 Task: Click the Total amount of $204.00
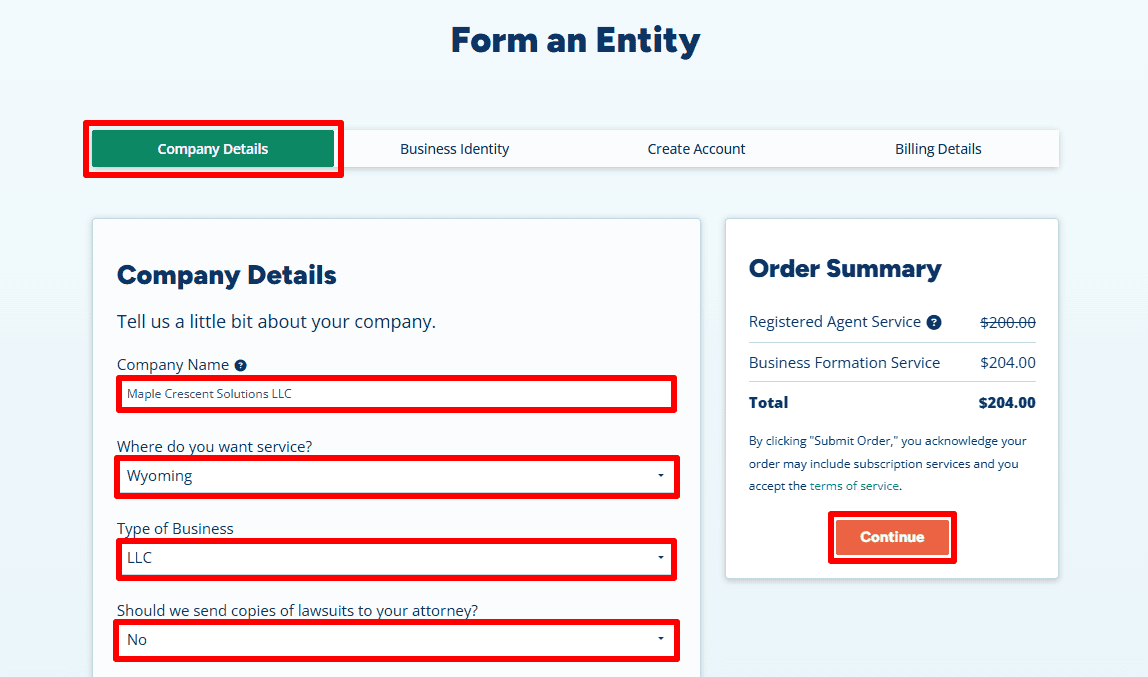click(1007, 402)
